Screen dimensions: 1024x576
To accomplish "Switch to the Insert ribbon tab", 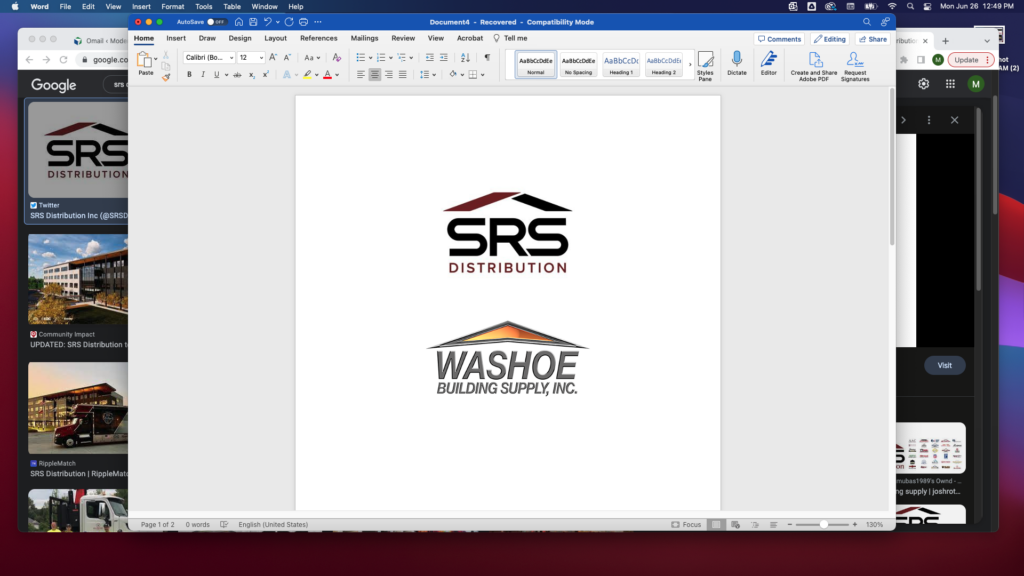I will [x=176, y=38].
